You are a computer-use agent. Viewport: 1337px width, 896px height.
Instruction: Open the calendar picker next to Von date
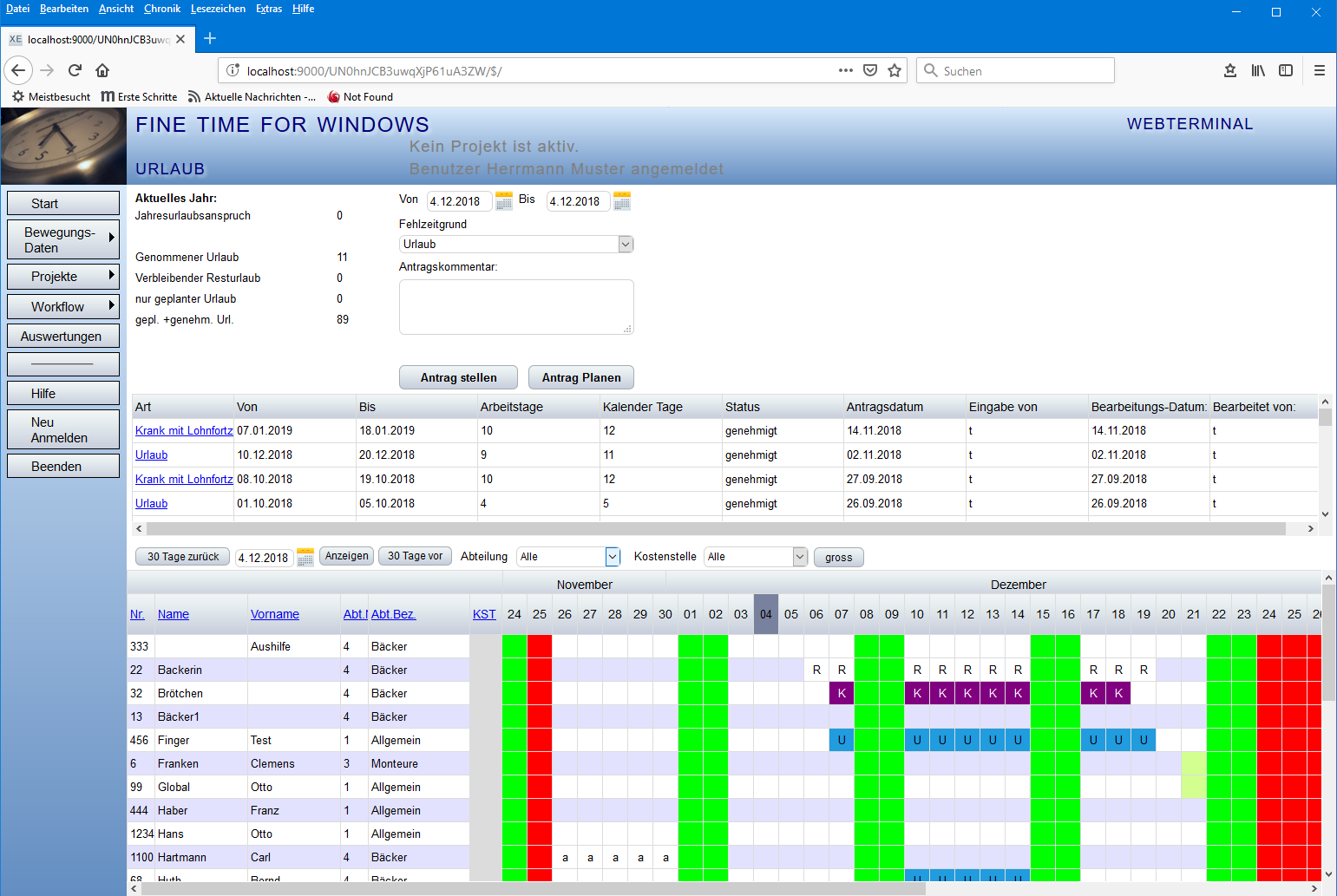pos(504,201)
